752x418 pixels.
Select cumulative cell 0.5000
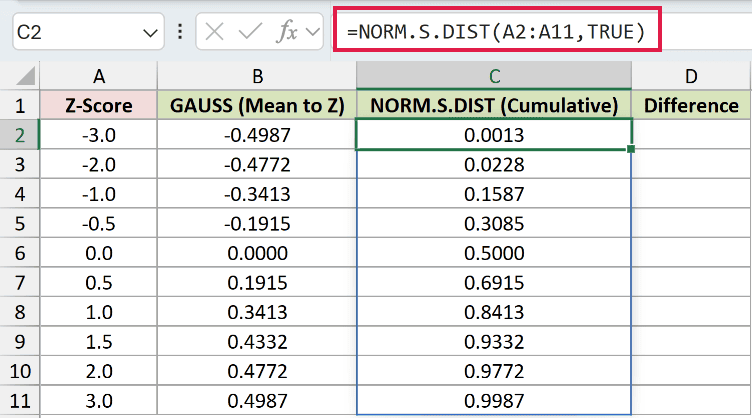[x=494, y=253]
